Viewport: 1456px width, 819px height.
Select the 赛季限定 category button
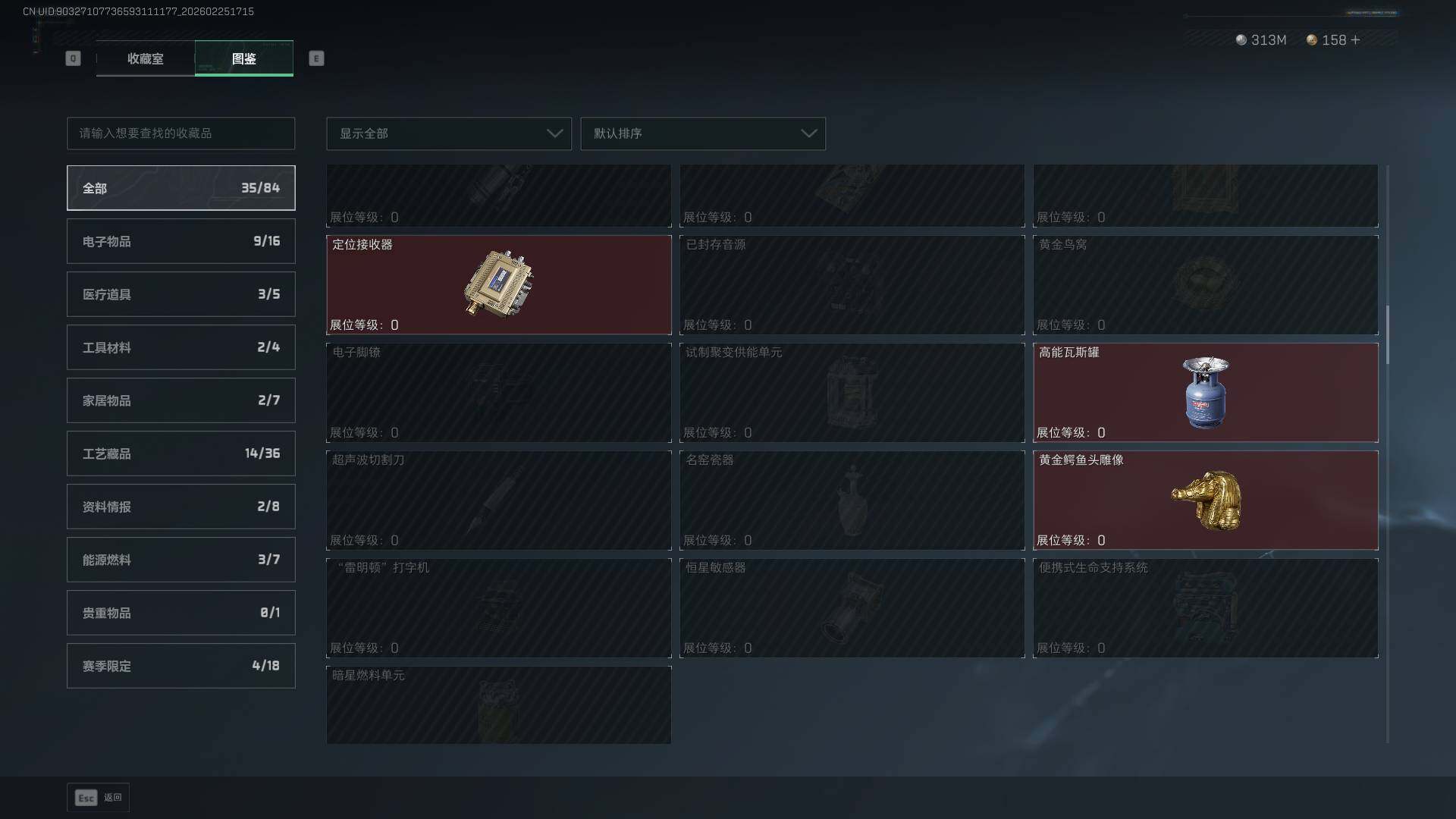(x=181, y=666)
